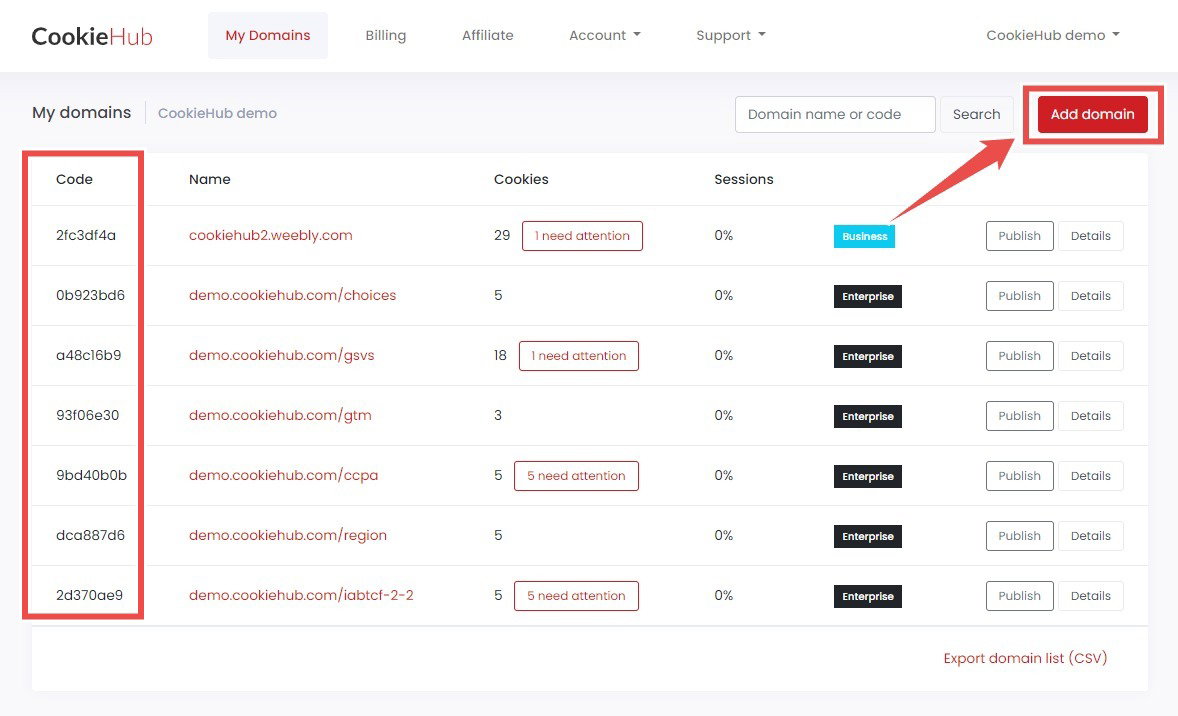Open the demo.cookiehub.com/choices domain link

click(292, 295)
